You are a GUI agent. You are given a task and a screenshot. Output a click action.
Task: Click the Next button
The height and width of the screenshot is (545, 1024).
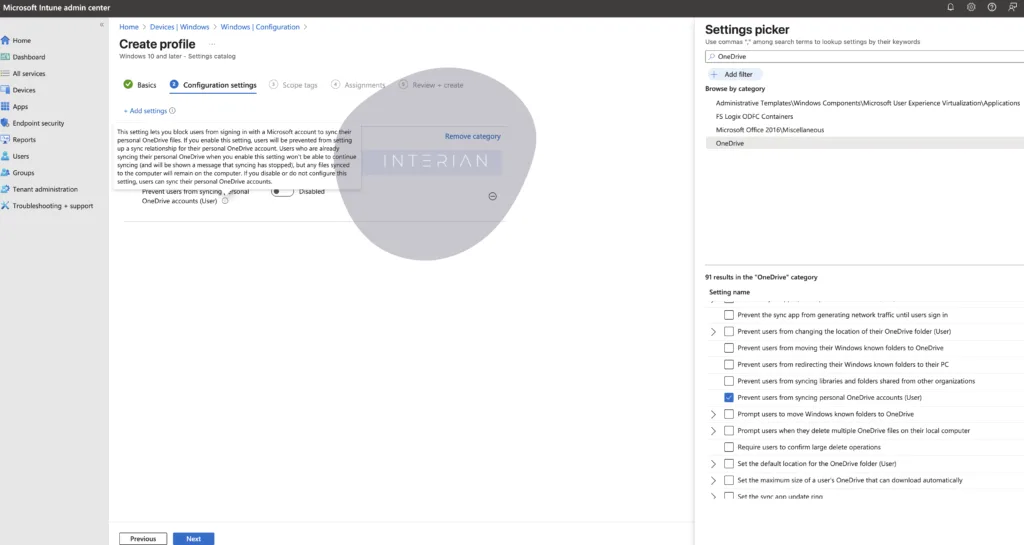click(x=193, y=538)
